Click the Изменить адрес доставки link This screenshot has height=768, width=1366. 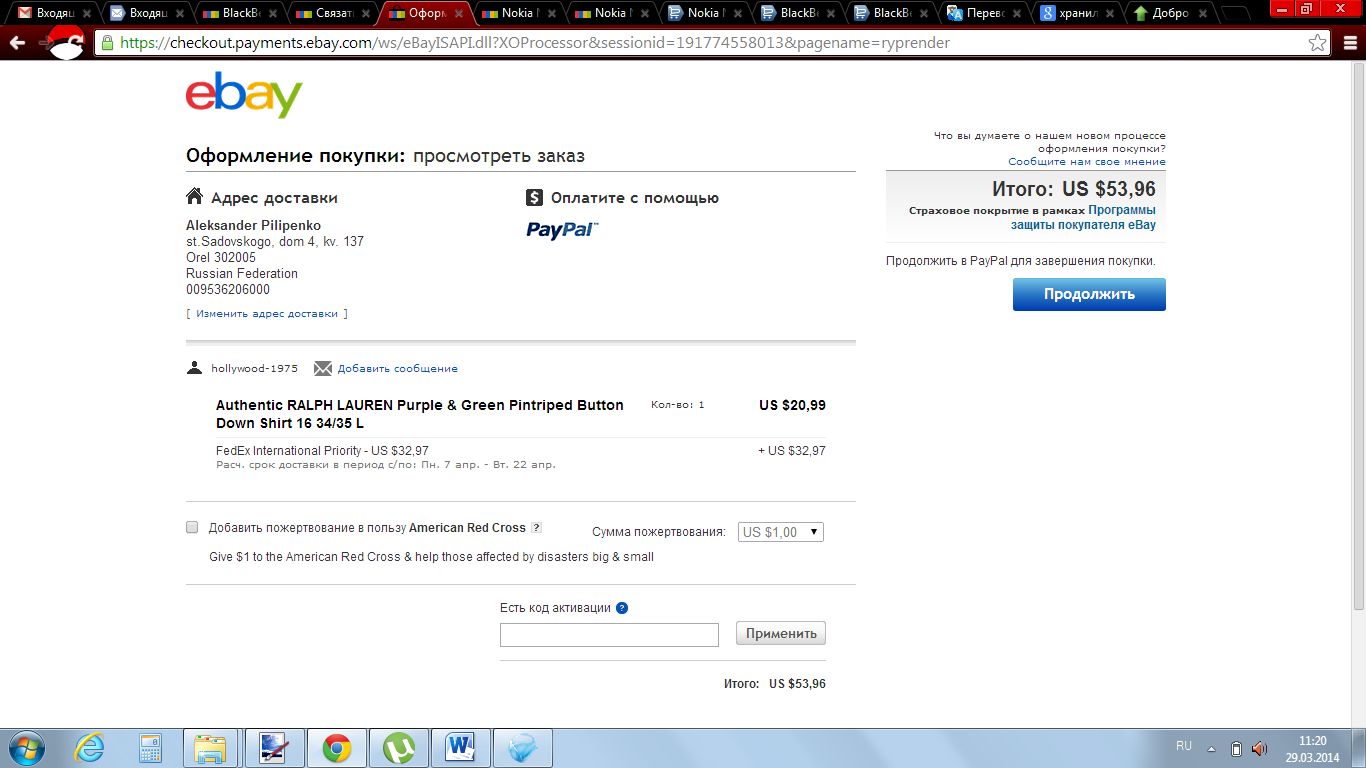267,313
